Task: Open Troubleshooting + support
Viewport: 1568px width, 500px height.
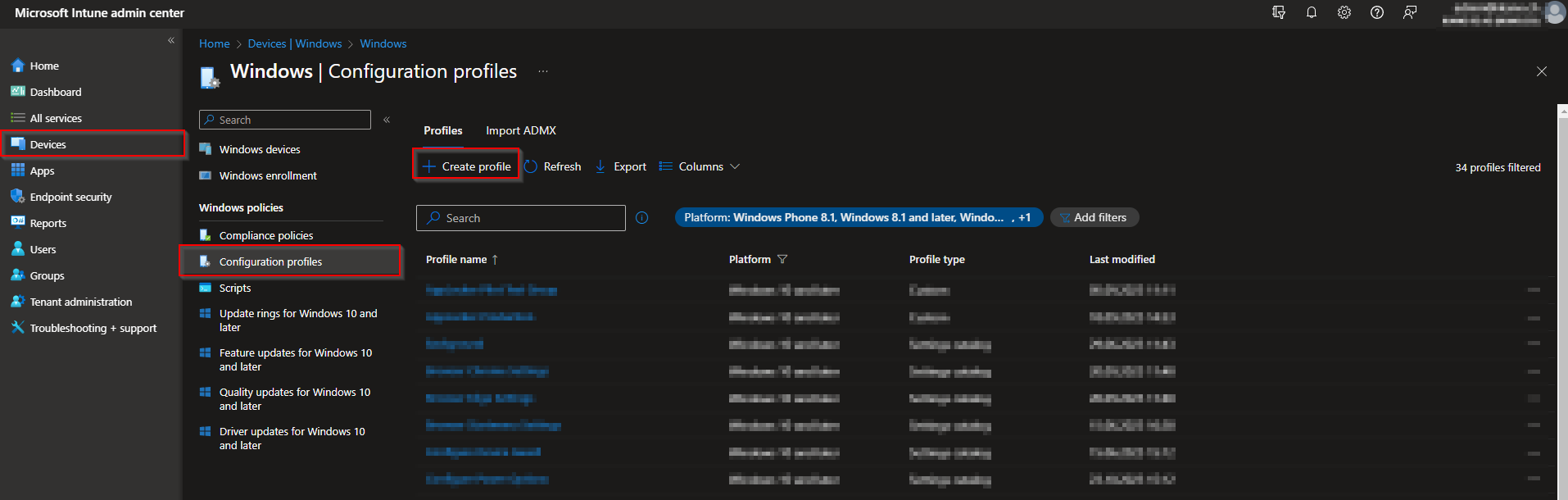Action: point(92,328)
